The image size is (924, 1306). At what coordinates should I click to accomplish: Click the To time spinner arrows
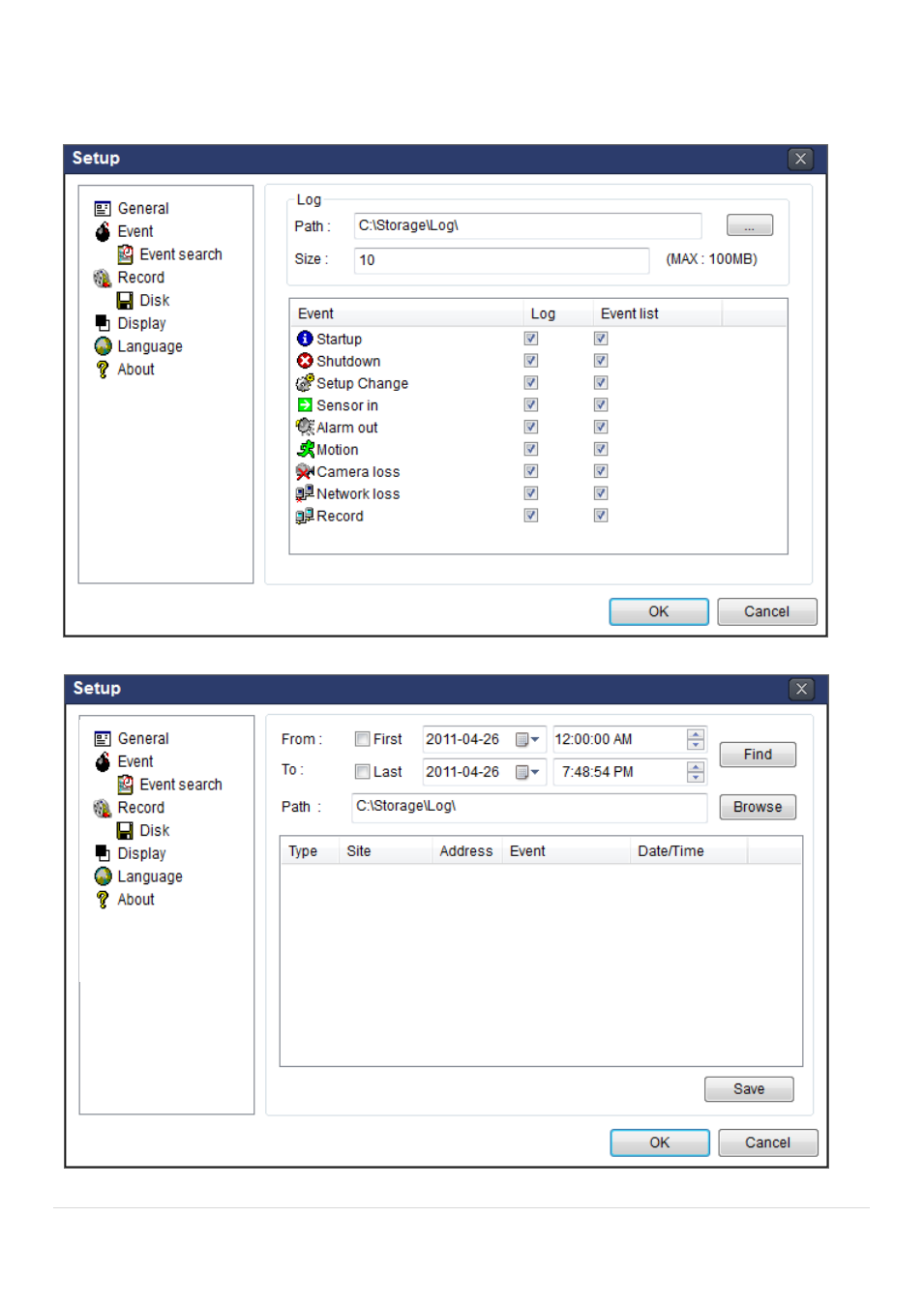coord(696,772)
